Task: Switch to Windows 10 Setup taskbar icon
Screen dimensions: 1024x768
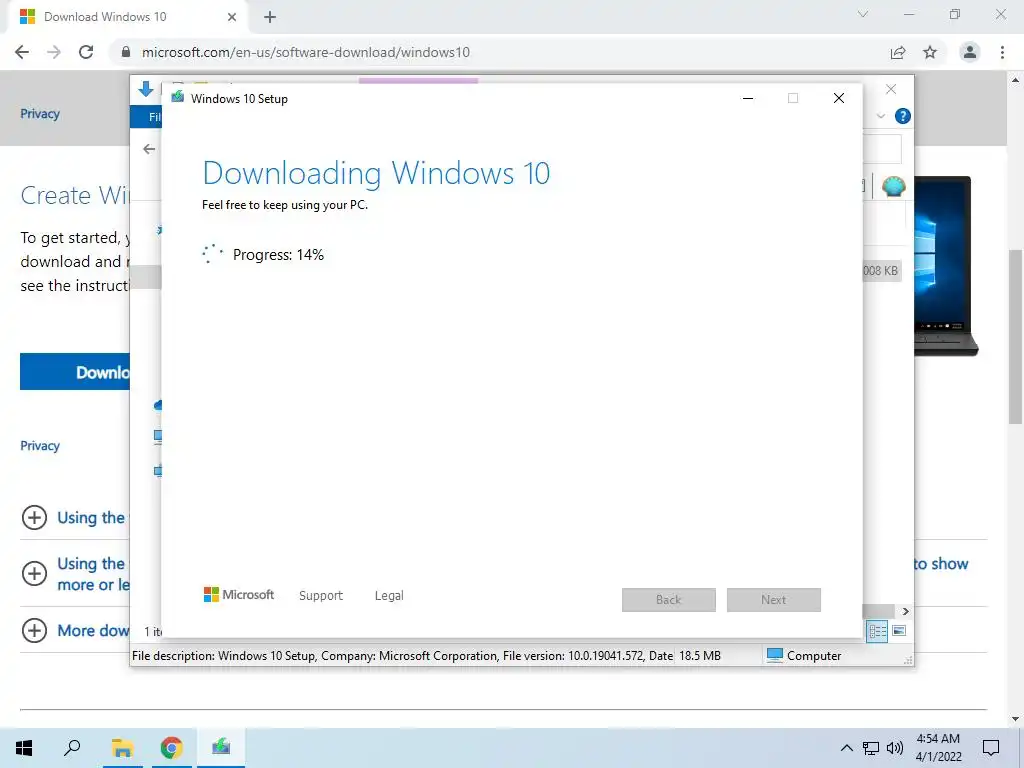Action: [x=221, y=748]
